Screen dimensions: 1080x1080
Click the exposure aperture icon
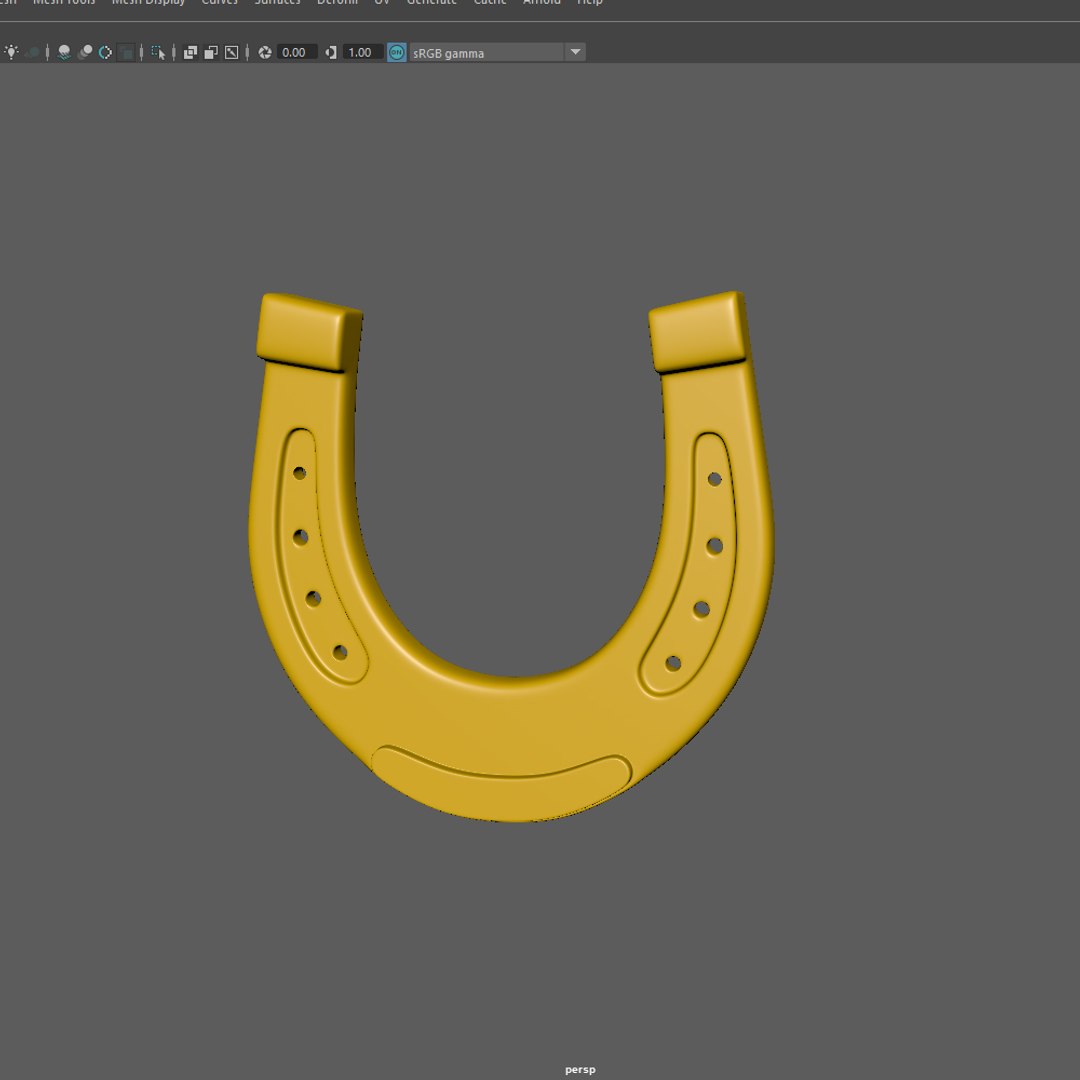point(264,52)
